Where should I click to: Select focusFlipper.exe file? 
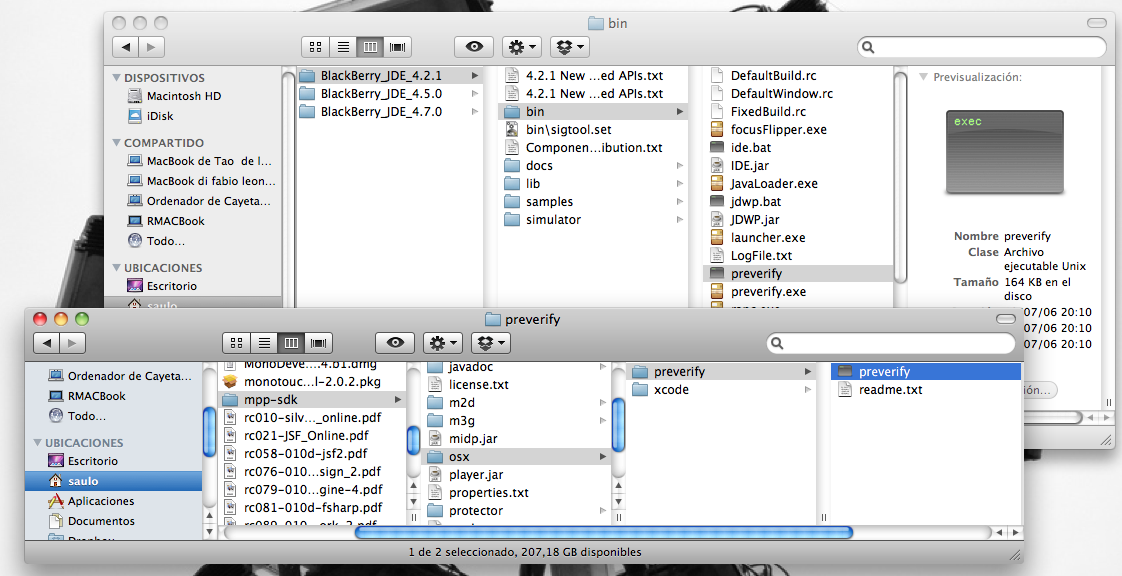pos(799,130)
